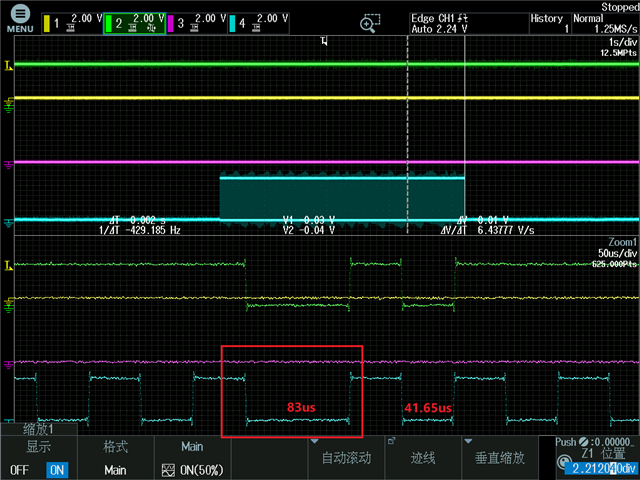The width and height of the screenshot is (640, 480).
Task: Toggle Main ON(50%) window setting
Action: coord(192,458)
